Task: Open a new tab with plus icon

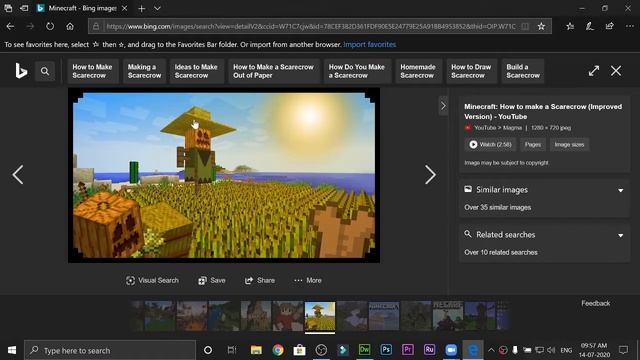Action: pos(142,8)
